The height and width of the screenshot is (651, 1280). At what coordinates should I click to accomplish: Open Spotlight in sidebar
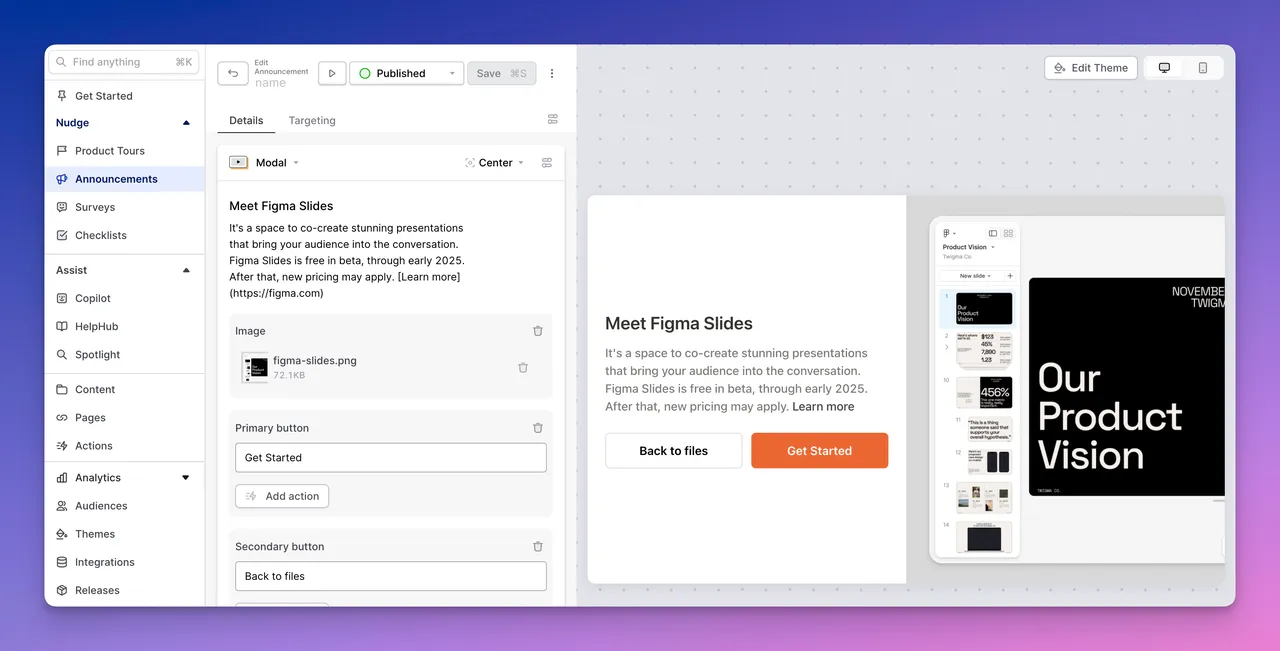pyautogui.click(x=124, y=354)
